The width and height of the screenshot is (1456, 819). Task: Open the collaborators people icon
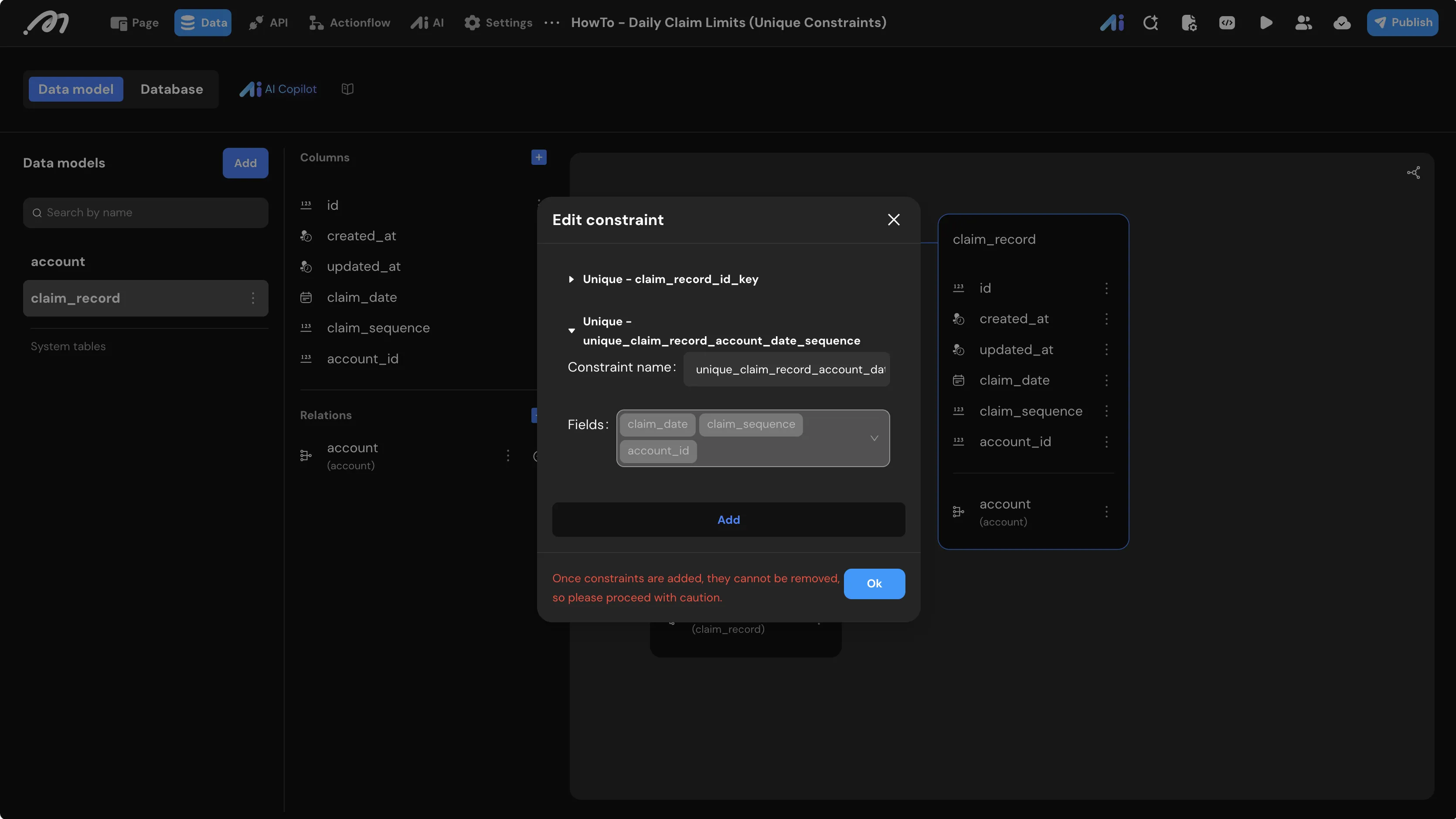click(1303, 23)
